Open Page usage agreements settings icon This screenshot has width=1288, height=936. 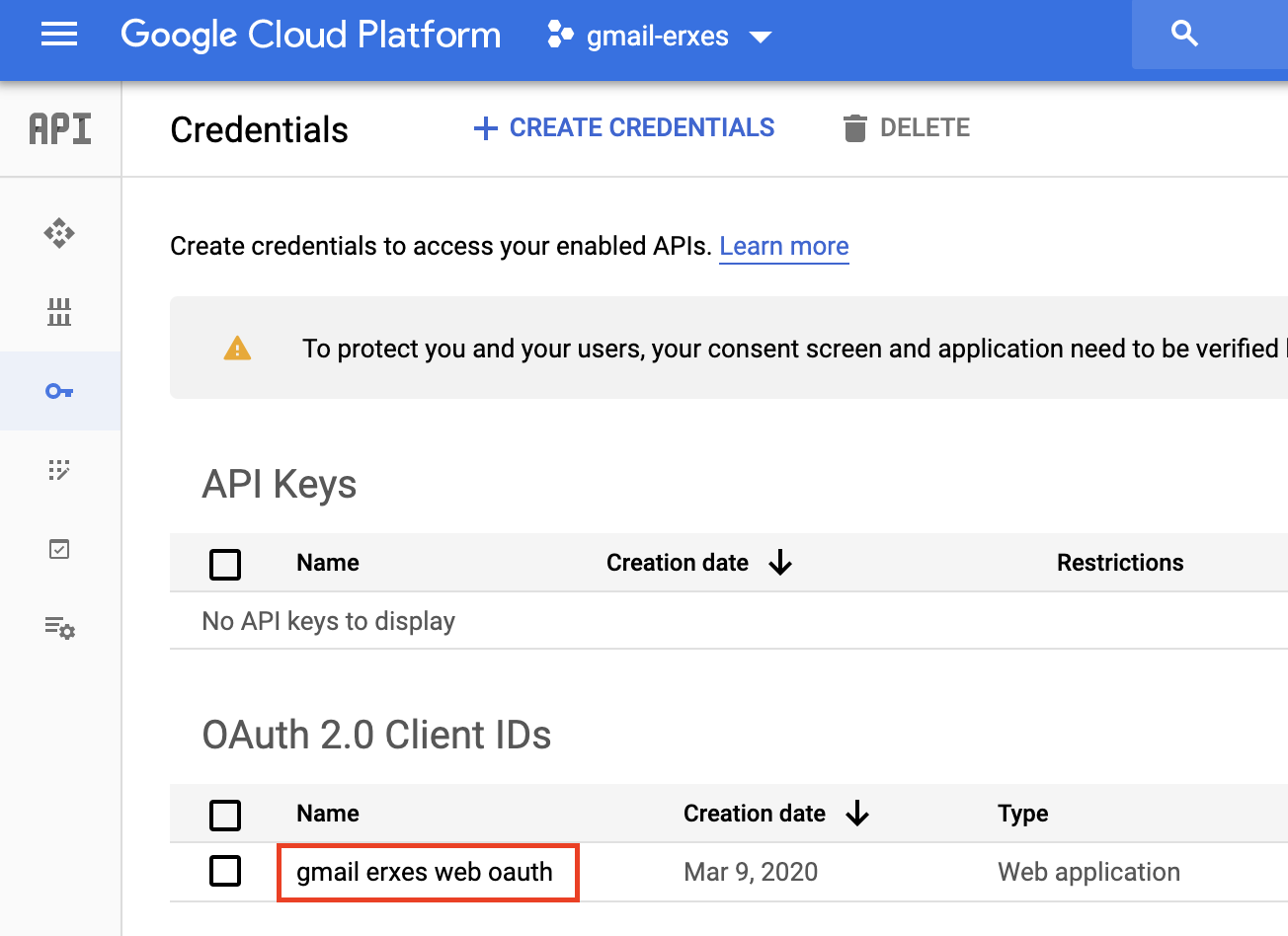point(59,628)
